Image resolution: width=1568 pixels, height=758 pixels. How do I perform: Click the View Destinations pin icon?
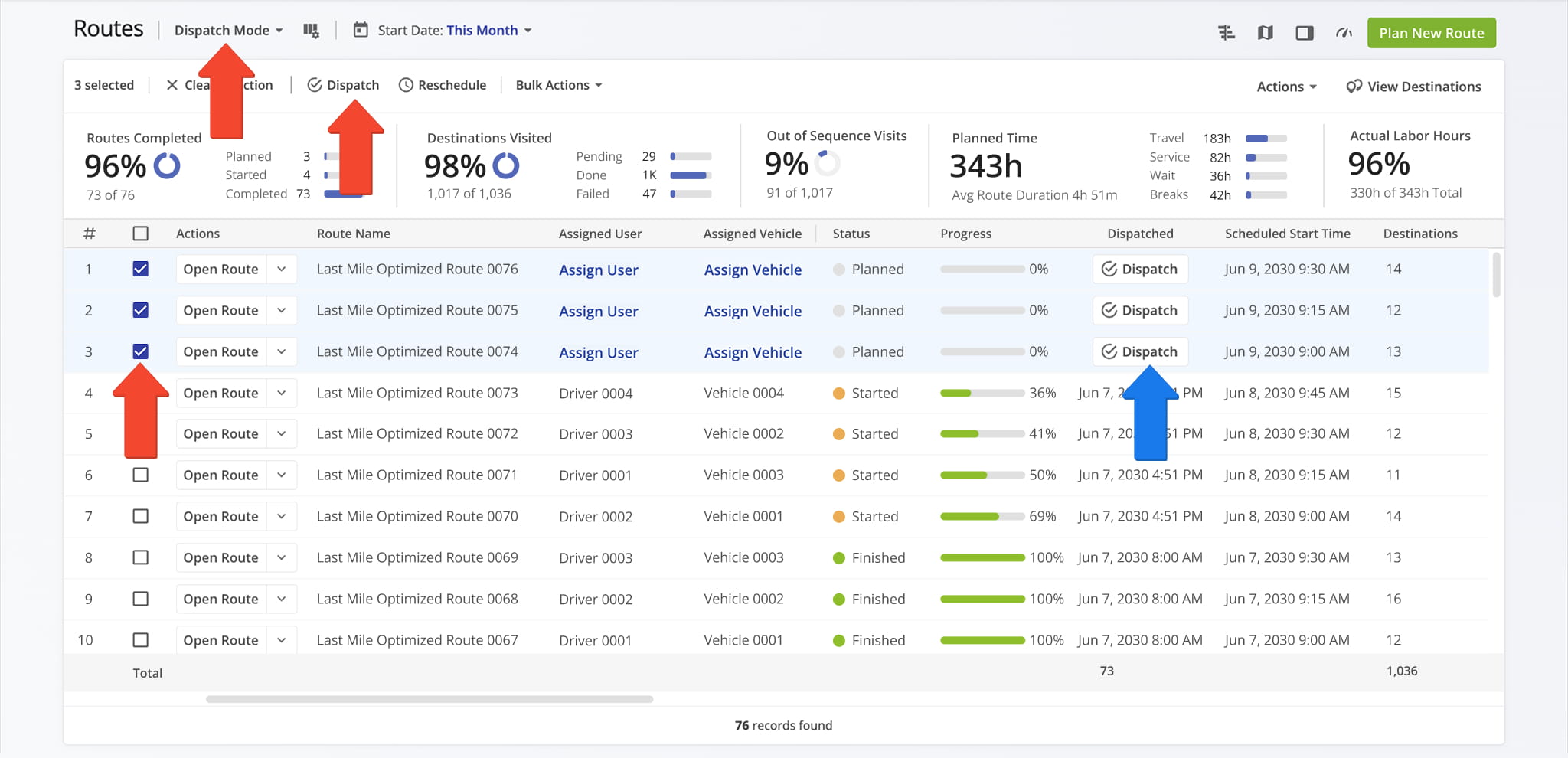tap(1354, 86)
